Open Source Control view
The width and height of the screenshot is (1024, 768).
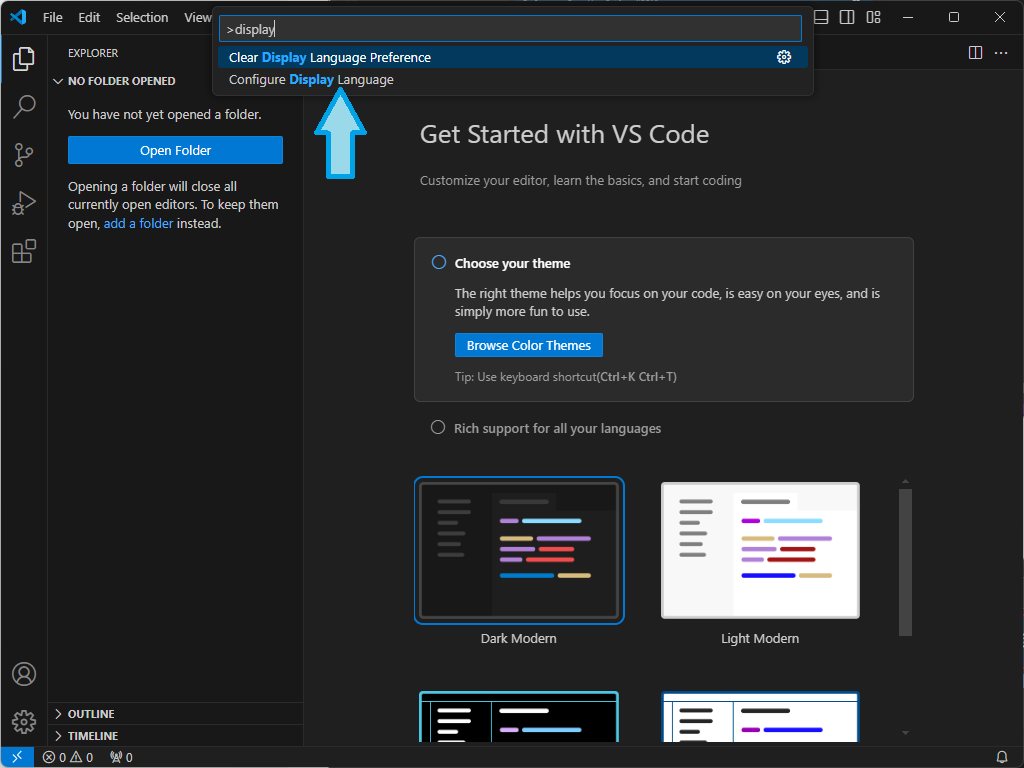pyautogui.click(x=24, y=155)
